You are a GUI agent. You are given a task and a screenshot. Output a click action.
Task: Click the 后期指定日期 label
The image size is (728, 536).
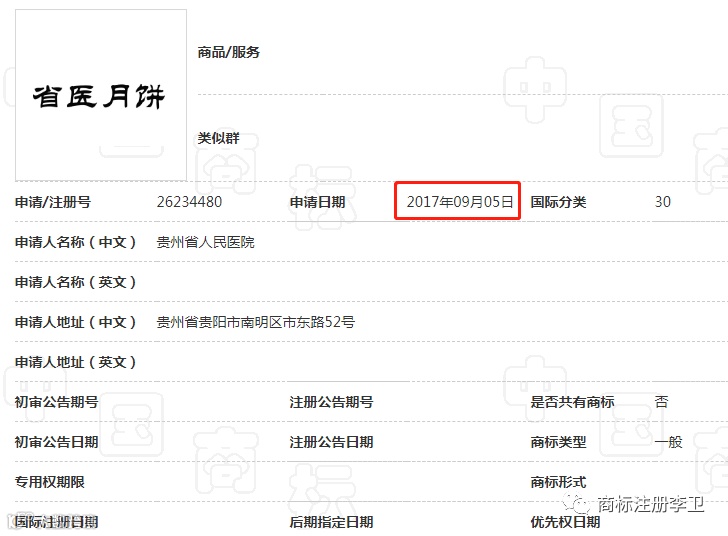332,522
